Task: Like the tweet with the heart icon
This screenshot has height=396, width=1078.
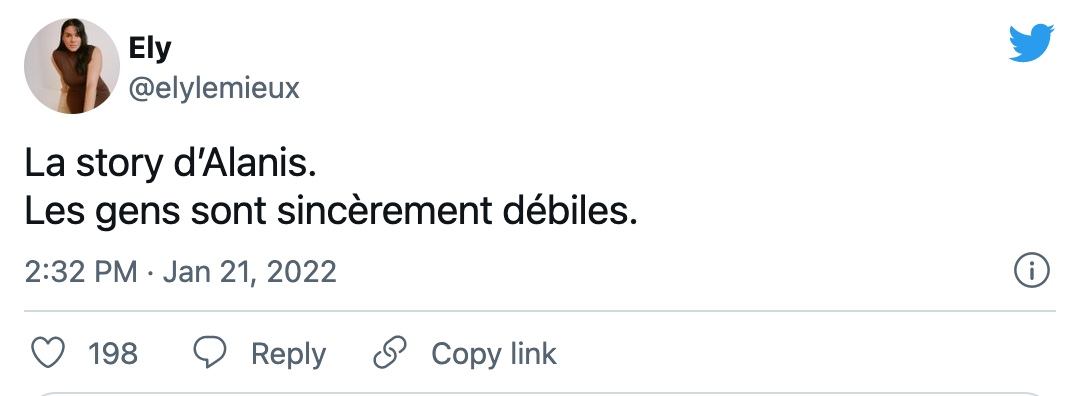Action: coord(49,353)
